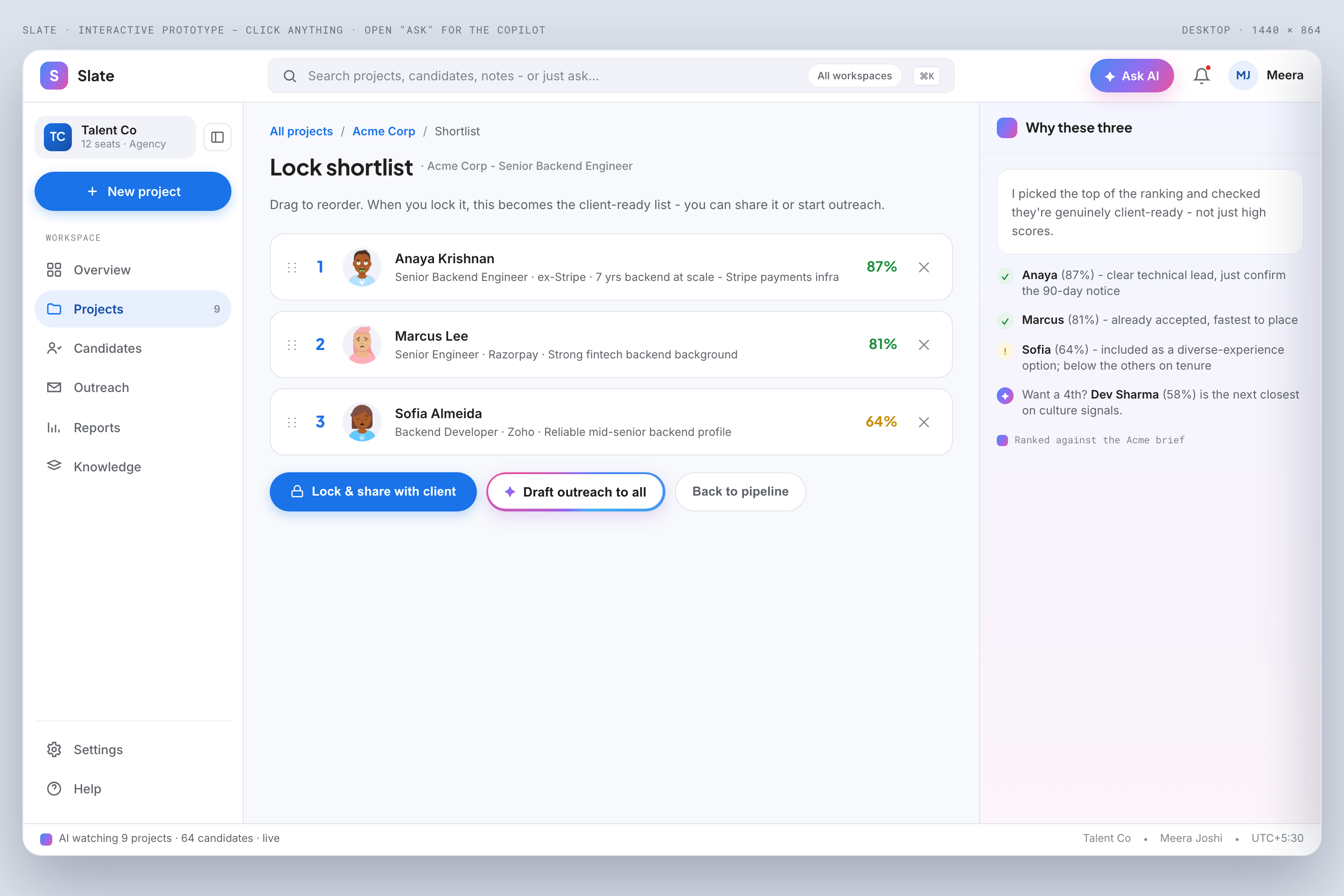
Task: Grab the drag handle for Marcus Lee
Action: [291, 344]
